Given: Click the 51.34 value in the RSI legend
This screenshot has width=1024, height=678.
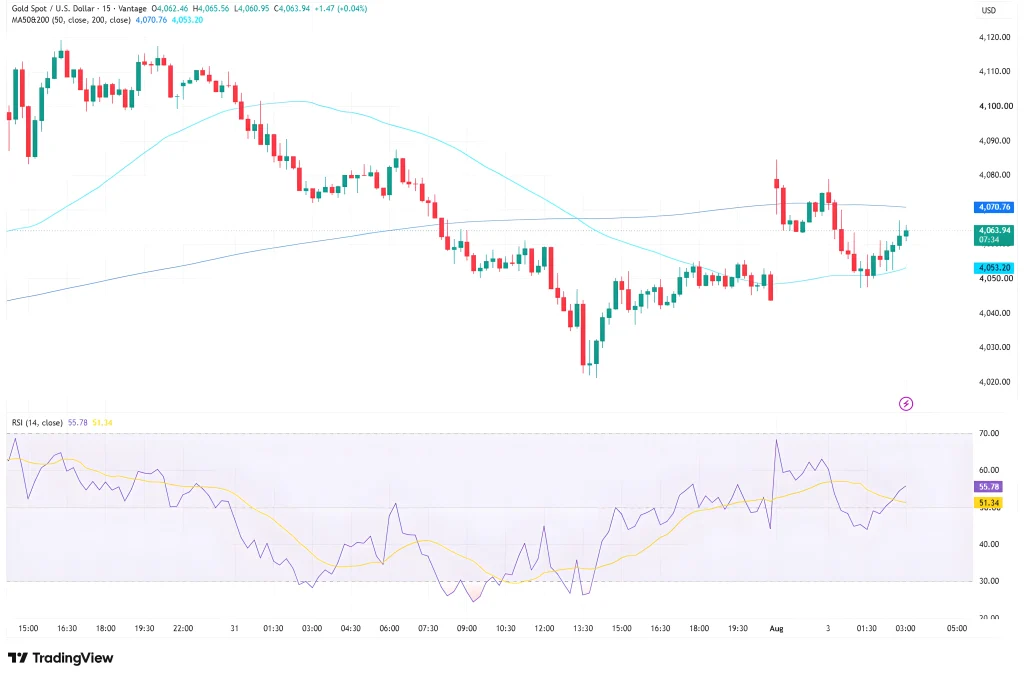Looking at the screenshot, I should click(x=102, y=423).
